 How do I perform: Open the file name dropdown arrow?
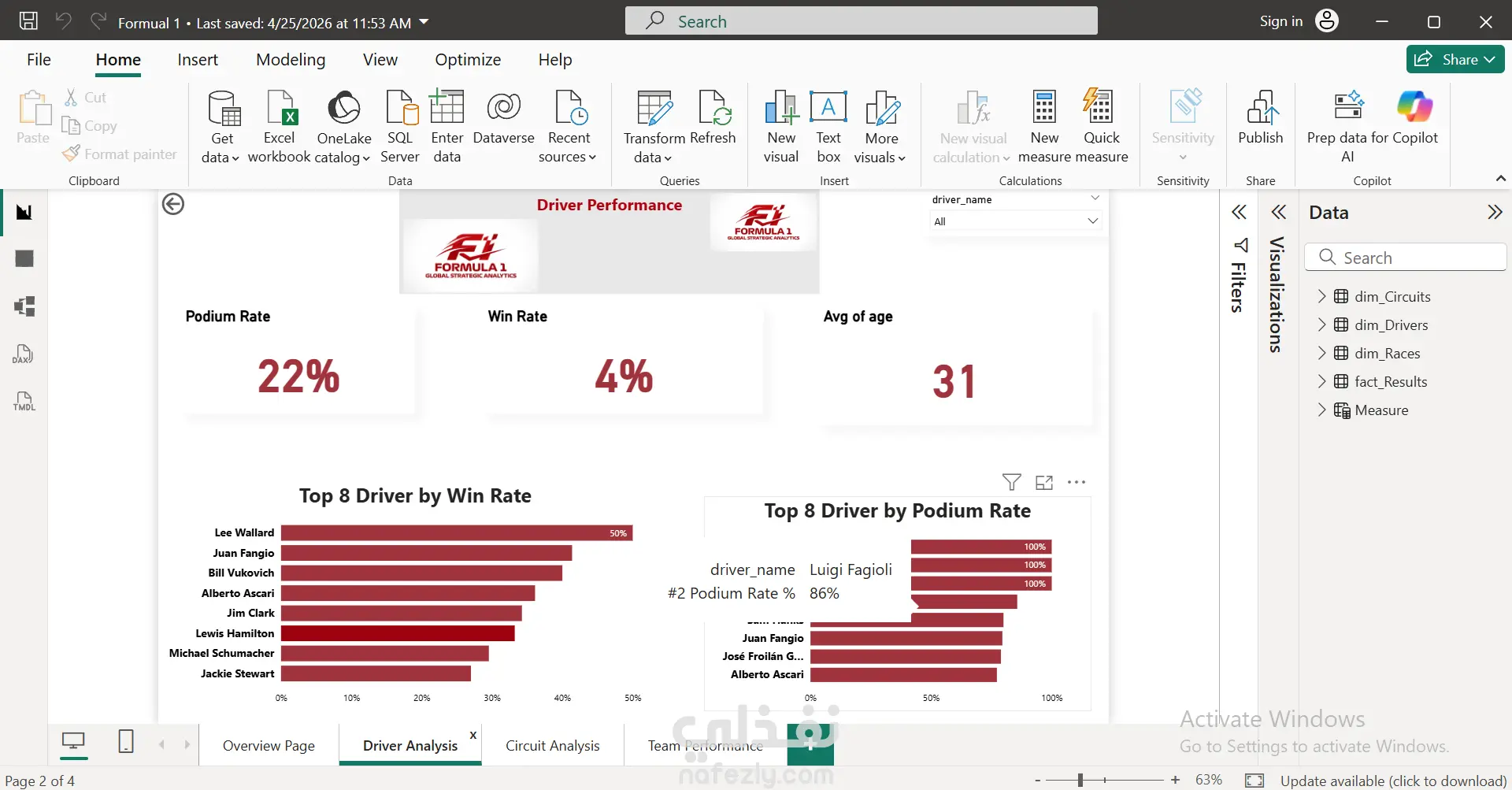point(424,22)
